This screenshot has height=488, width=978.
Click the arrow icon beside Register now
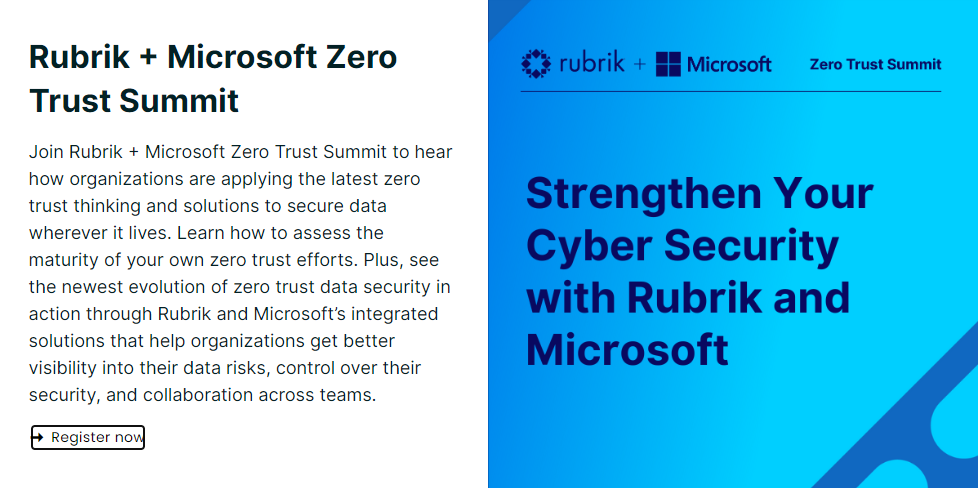[x=38, y=437]
